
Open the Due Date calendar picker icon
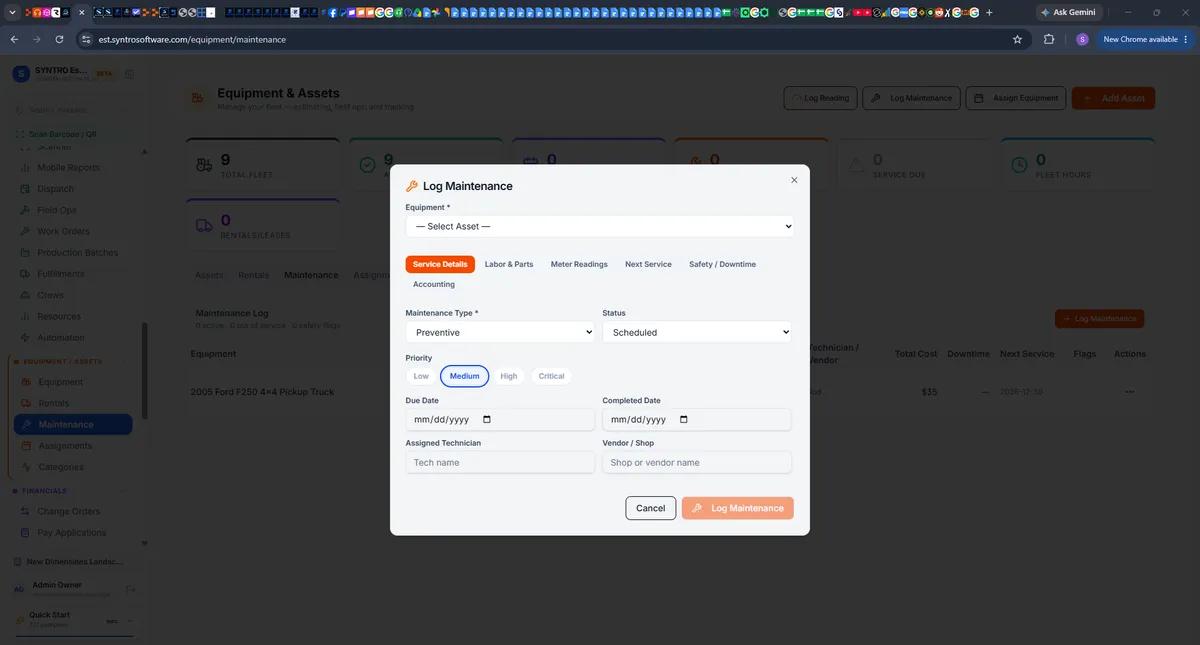click(487, 420)
